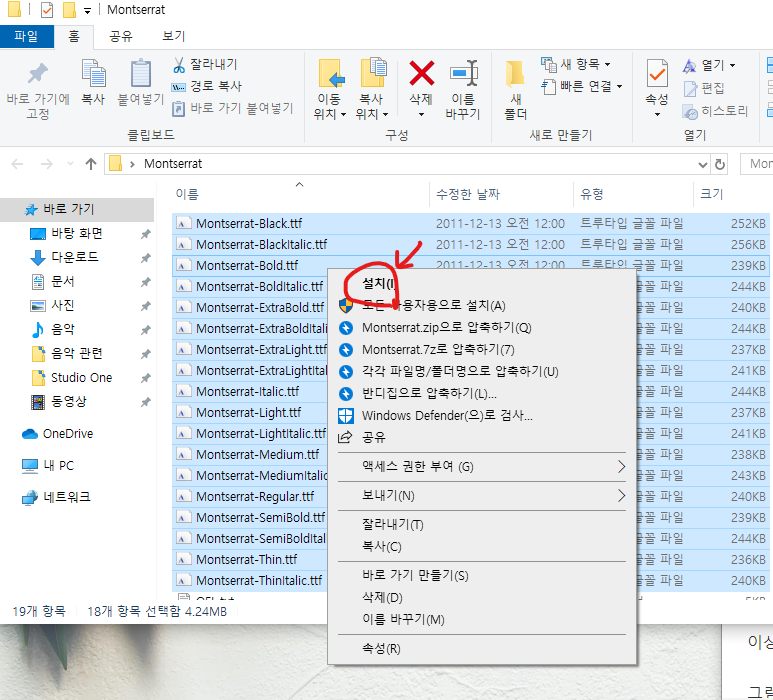The width and height of the screenshot is (773, 700).
Task: Click the Montserrat path in address bar
Action: point(173,164)
